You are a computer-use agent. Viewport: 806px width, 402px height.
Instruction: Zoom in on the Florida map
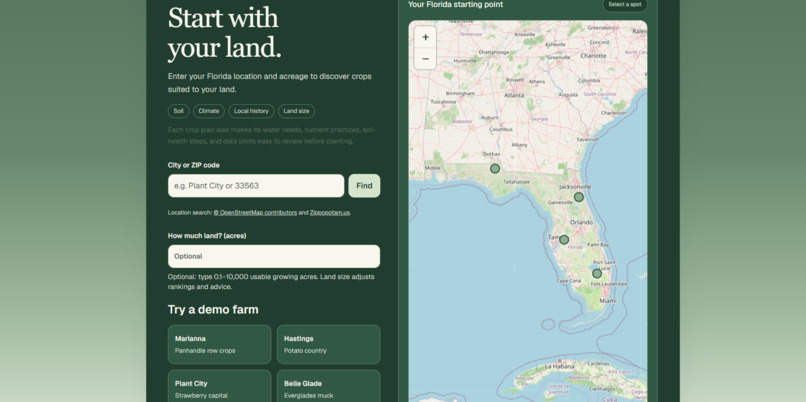point(425,38)
